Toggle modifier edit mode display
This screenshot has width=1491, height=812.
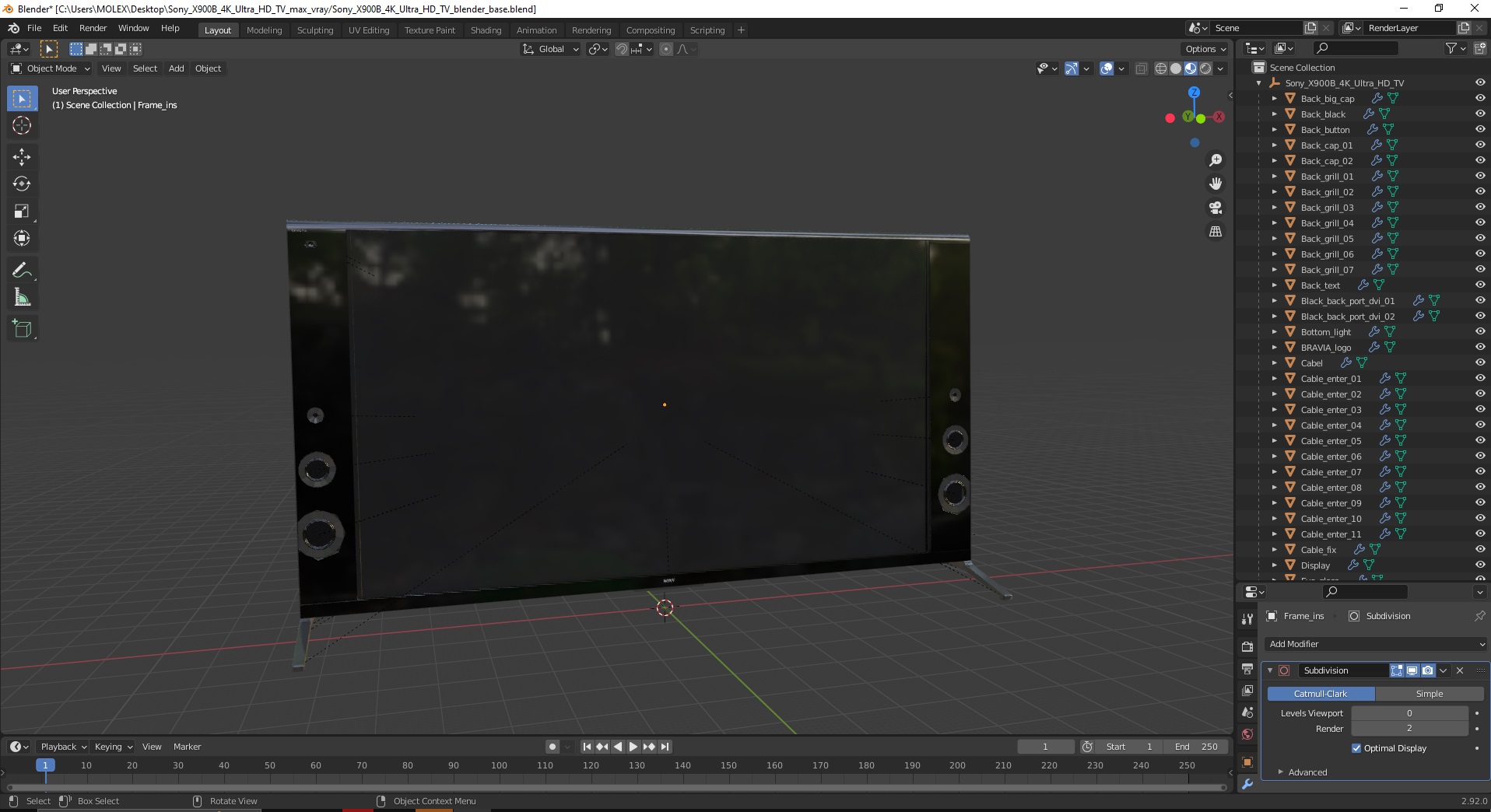[1397, 670]
